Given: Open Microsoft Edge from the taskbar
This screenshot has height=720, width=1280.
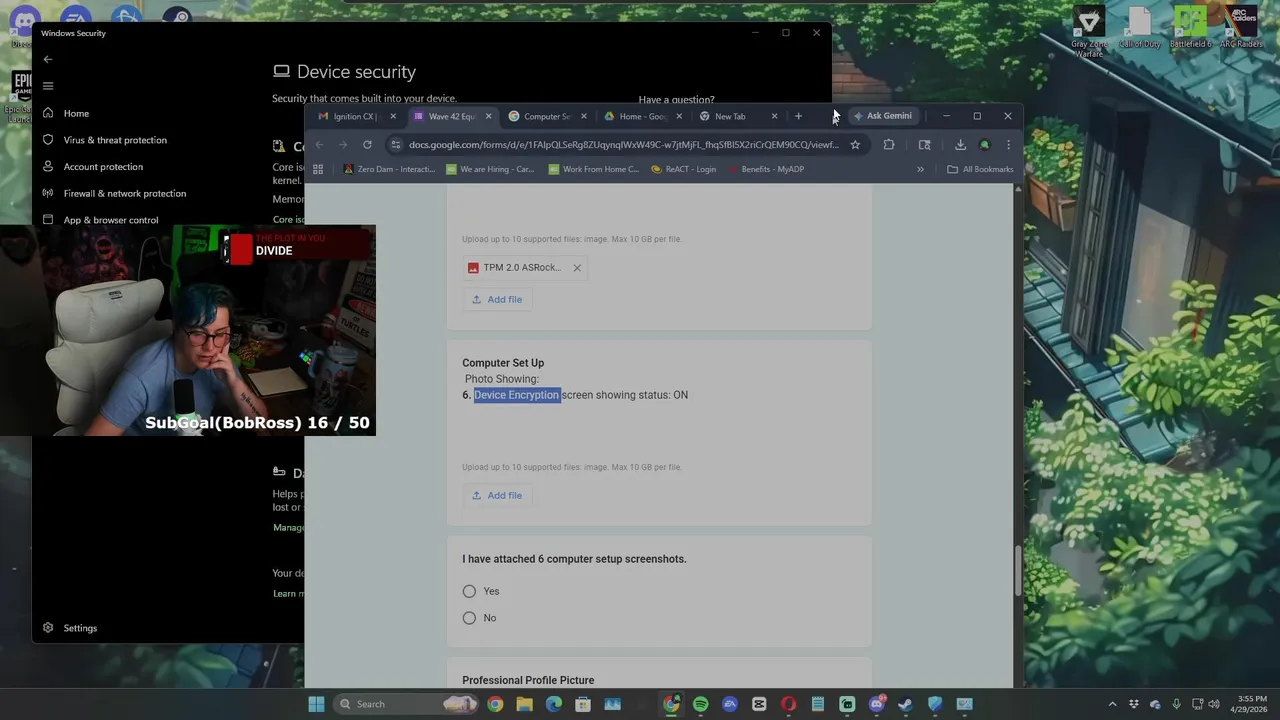Looking at the screenshot, I should point(554,704).
